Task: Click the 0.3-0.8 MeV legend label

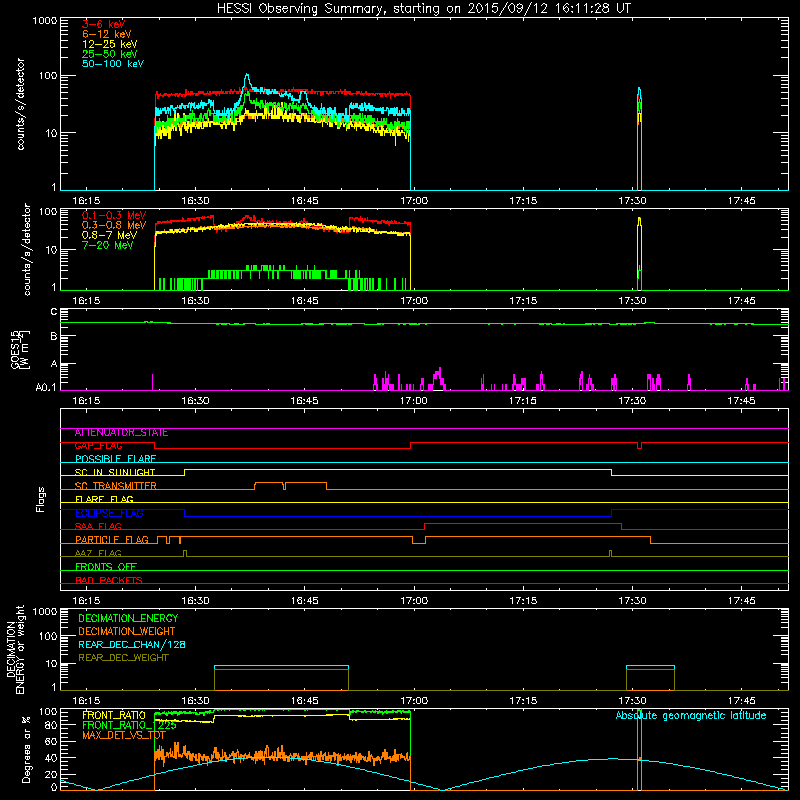Action: click(x=114, y=225)
